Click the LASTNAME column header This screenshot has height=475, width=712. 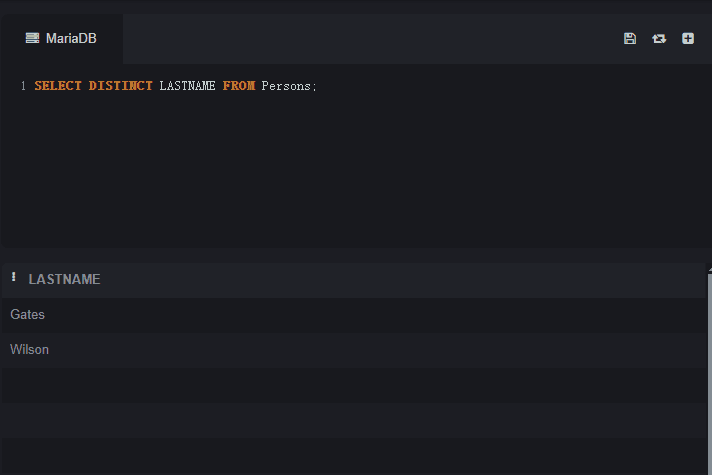coord(64,279)
